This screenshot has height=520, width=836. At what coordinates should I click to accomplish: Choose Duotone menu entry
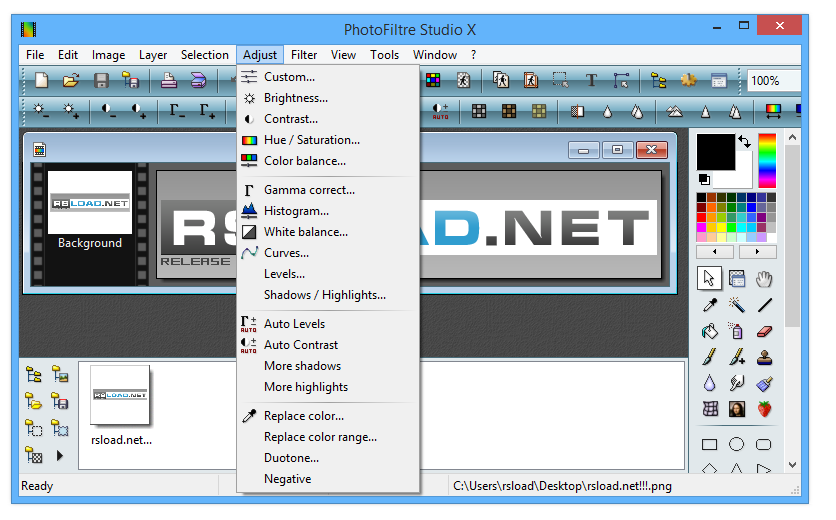tap(328, 458)
